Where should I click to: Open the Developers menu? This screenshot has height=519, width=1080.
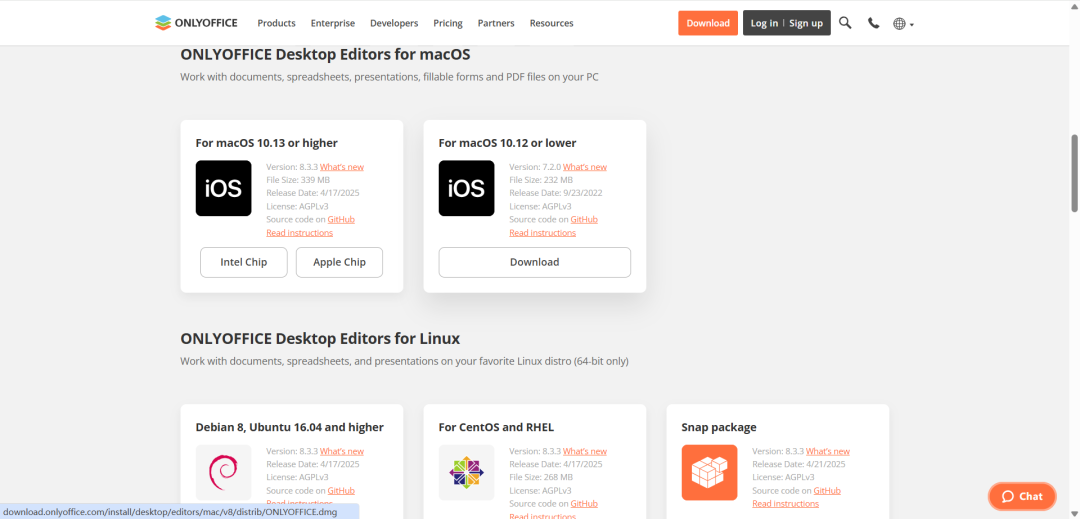pyautogui.click(x=394, y=23)
